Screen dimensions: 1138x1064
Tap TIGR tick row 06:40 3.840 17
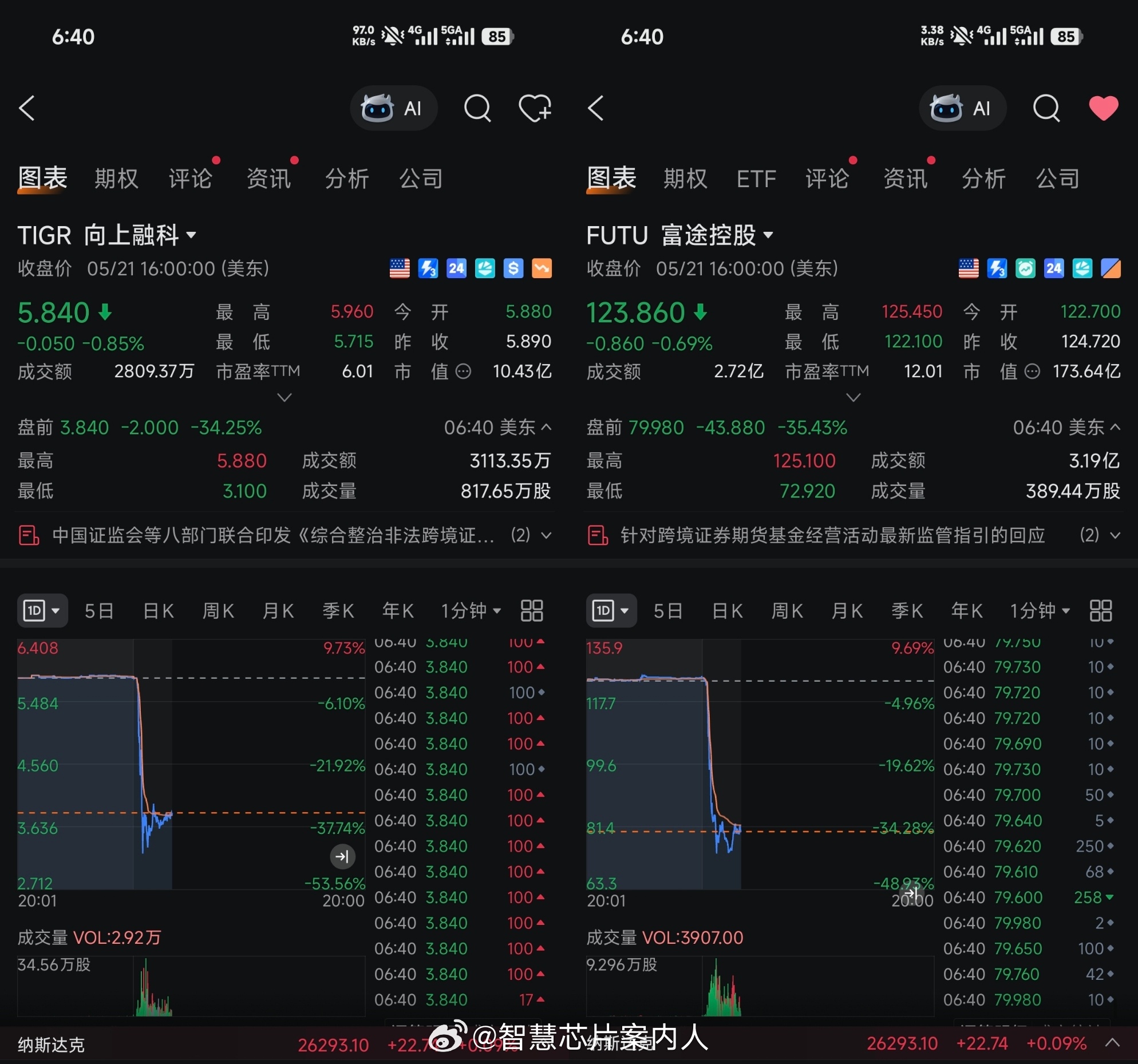tap(460, 999)
